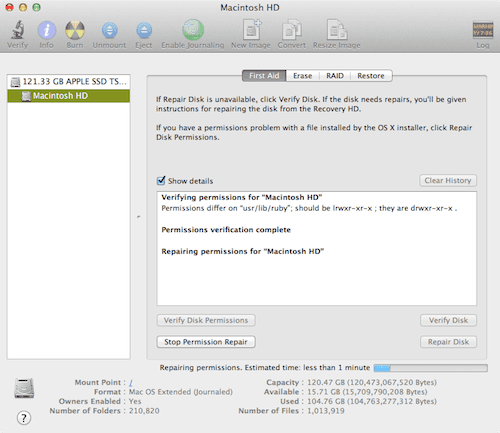Click the Burn toolbar icon

[75, 30]
